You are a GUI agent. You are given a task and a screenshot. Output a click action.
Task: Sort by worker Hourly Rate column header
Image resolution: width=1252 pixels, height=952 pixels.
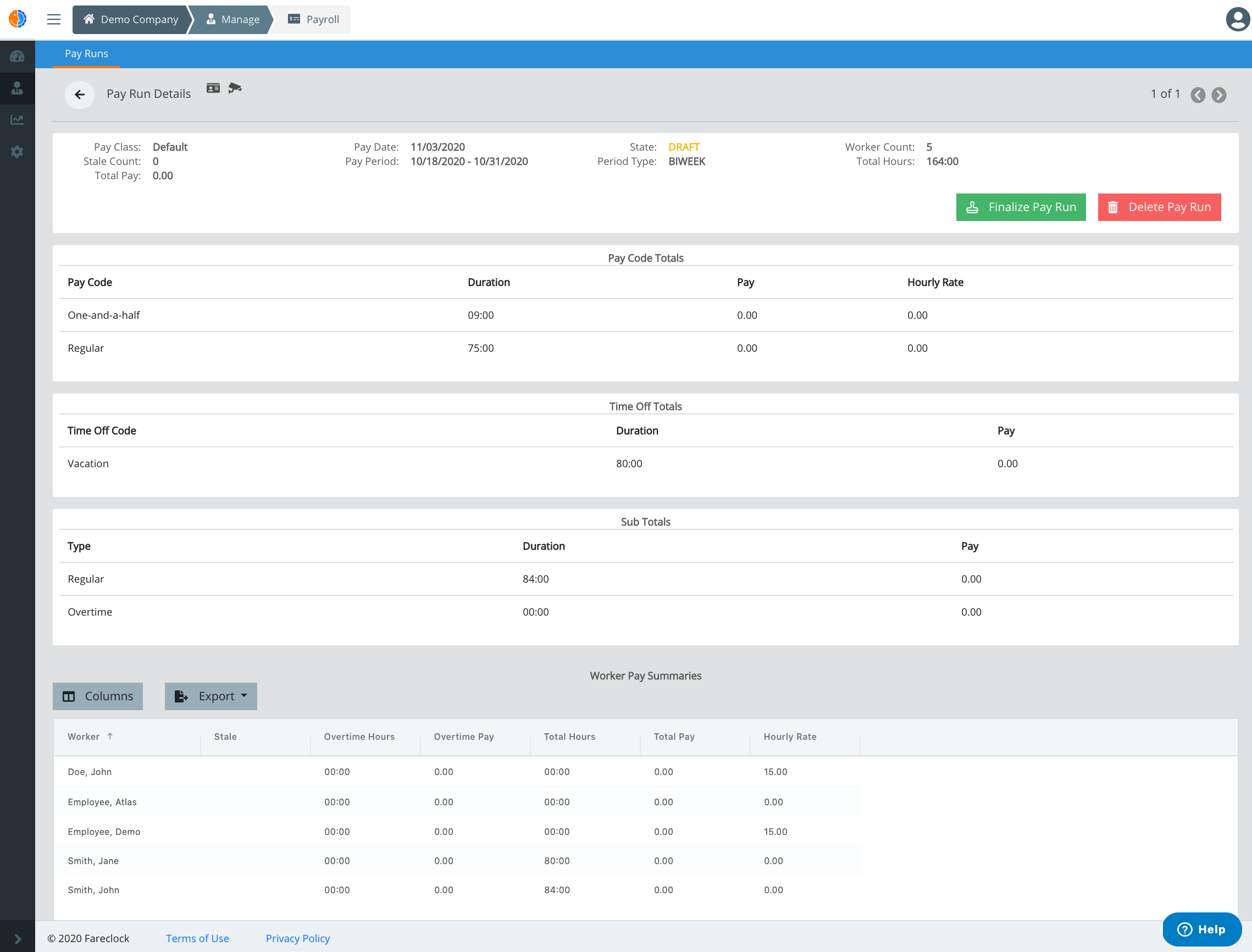point(790,736)
